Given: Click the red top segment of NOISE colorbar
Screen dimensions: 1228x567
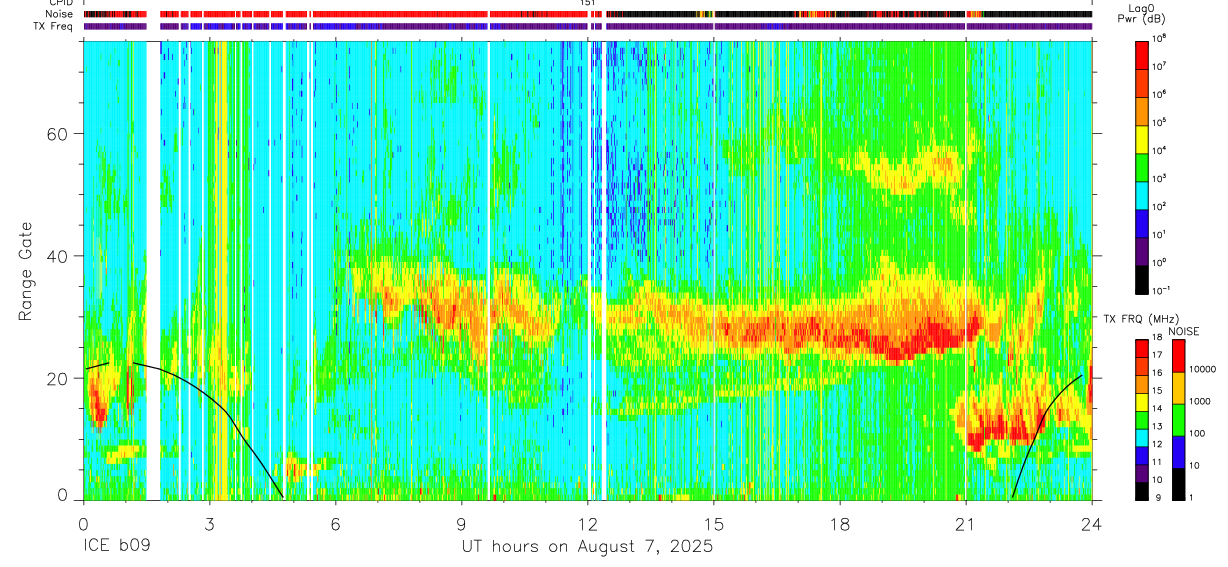Looking at the screenshot, I should tap(1179, 355).
